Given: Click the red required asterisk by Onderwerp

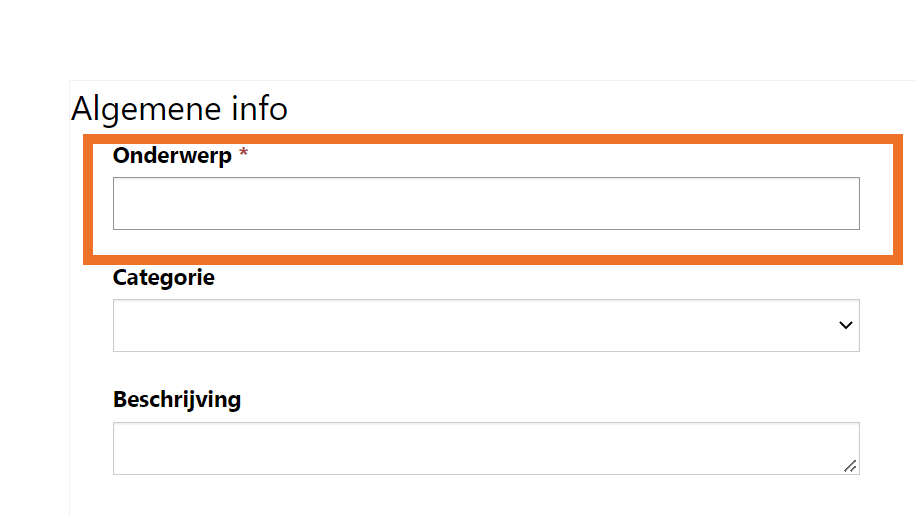Looking at the screenshot, I should tap(243, 155).
